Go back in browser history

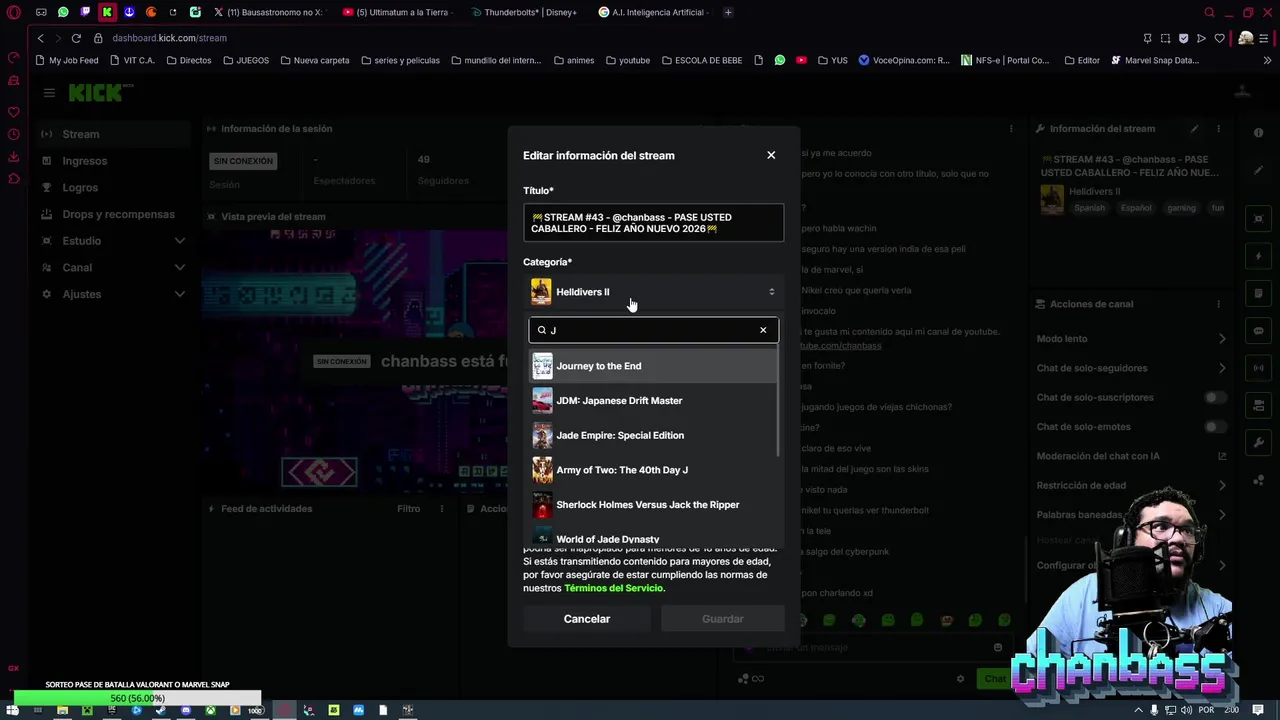[x=40, y=38]
